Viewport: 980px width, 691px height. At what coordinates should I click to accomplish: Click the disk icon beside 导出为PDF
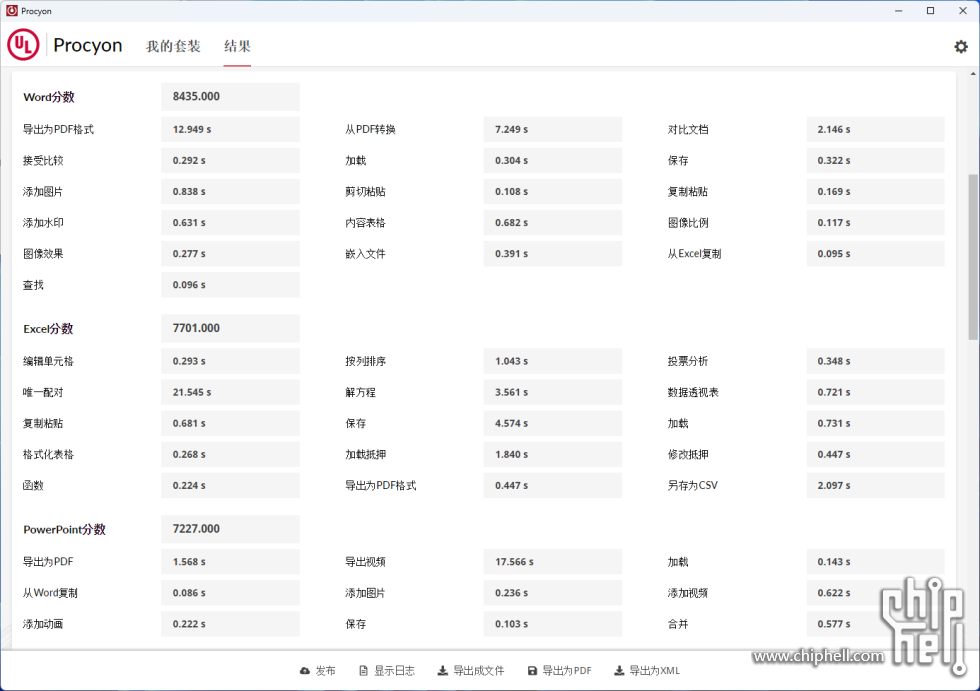pos(532,670)
